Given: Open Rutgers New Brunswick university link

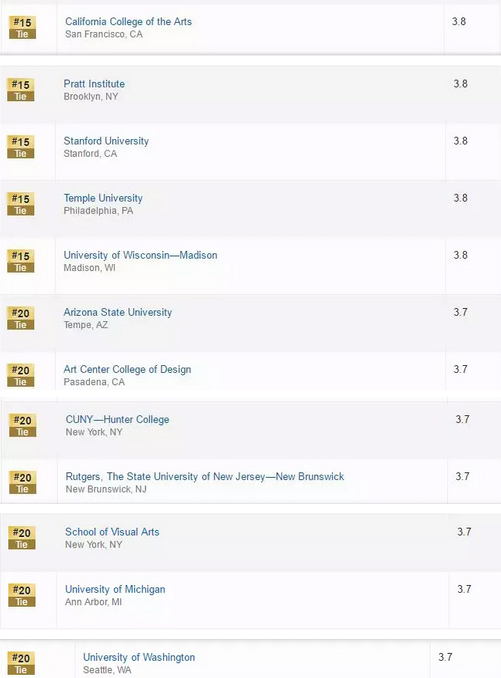Looking at the screenshot, I should (x=205, y=477).
